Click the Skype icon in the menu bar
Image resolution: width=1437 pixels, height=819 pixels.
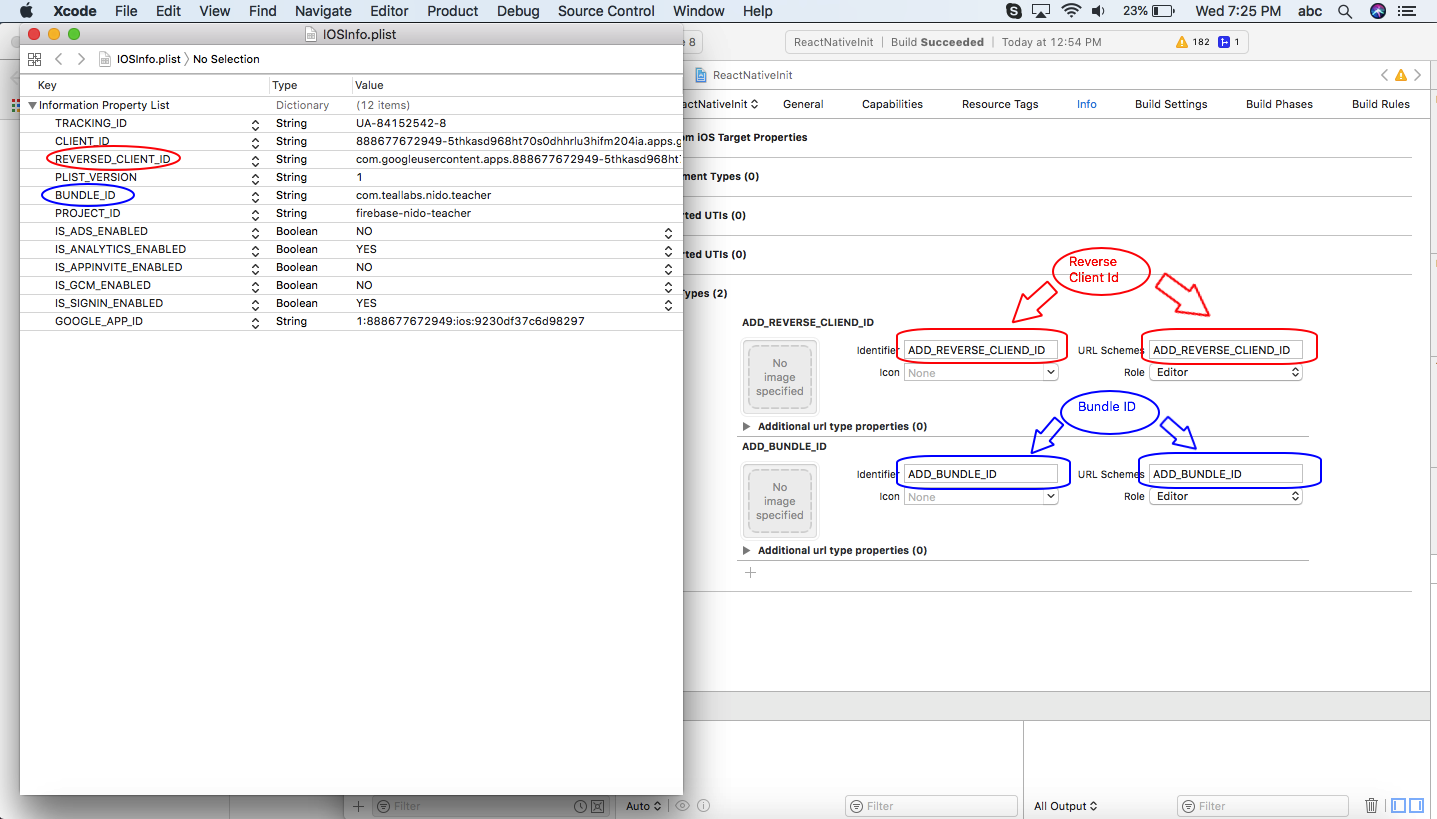click(1014, 11)
